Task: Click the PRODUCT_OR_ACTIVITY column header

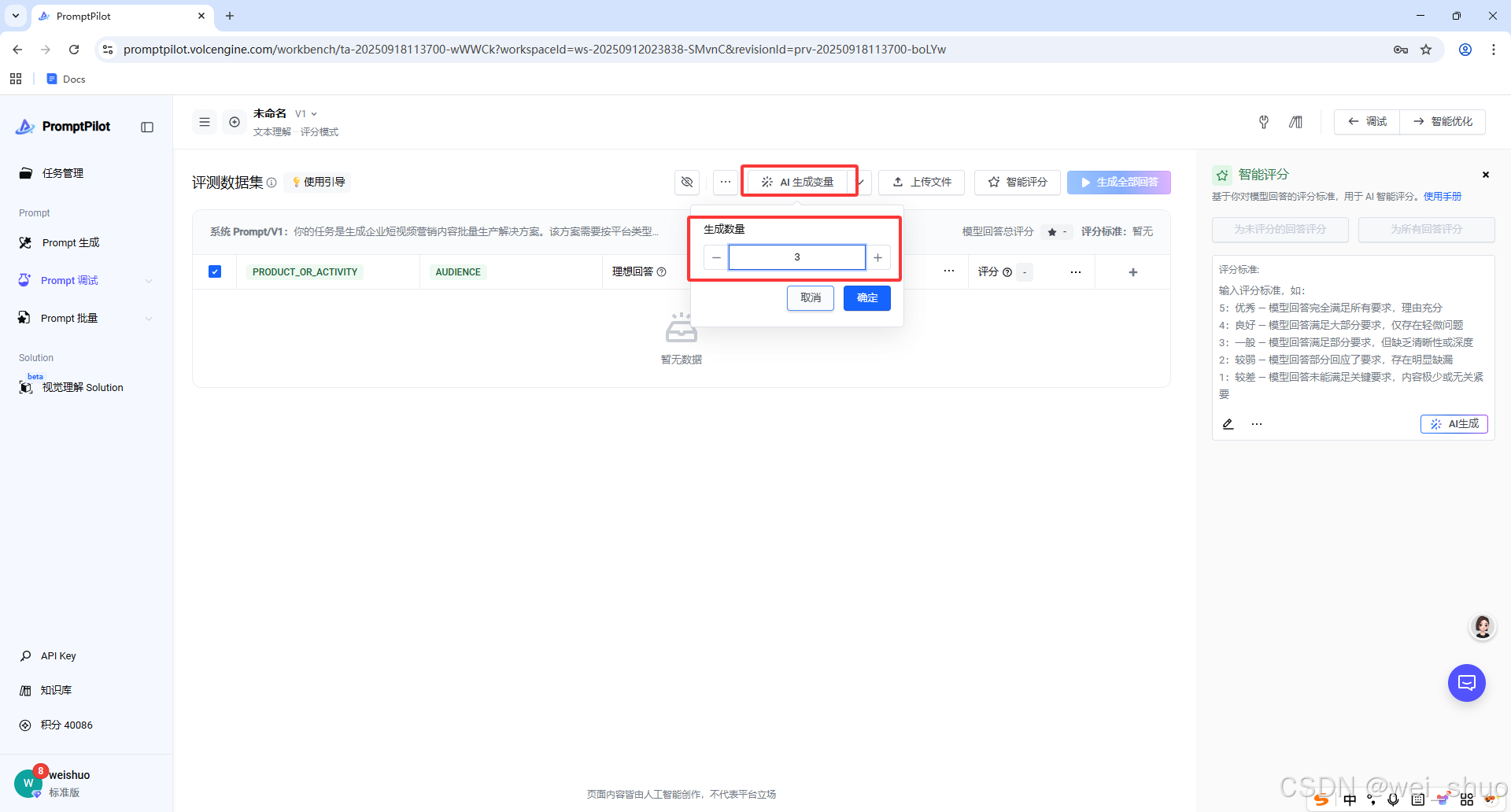Action: pos(305,272)
